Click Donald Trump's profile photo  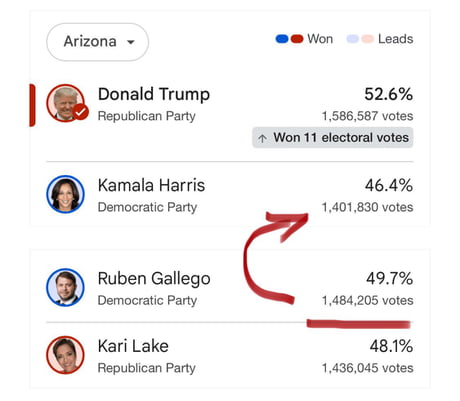point(65,103)
